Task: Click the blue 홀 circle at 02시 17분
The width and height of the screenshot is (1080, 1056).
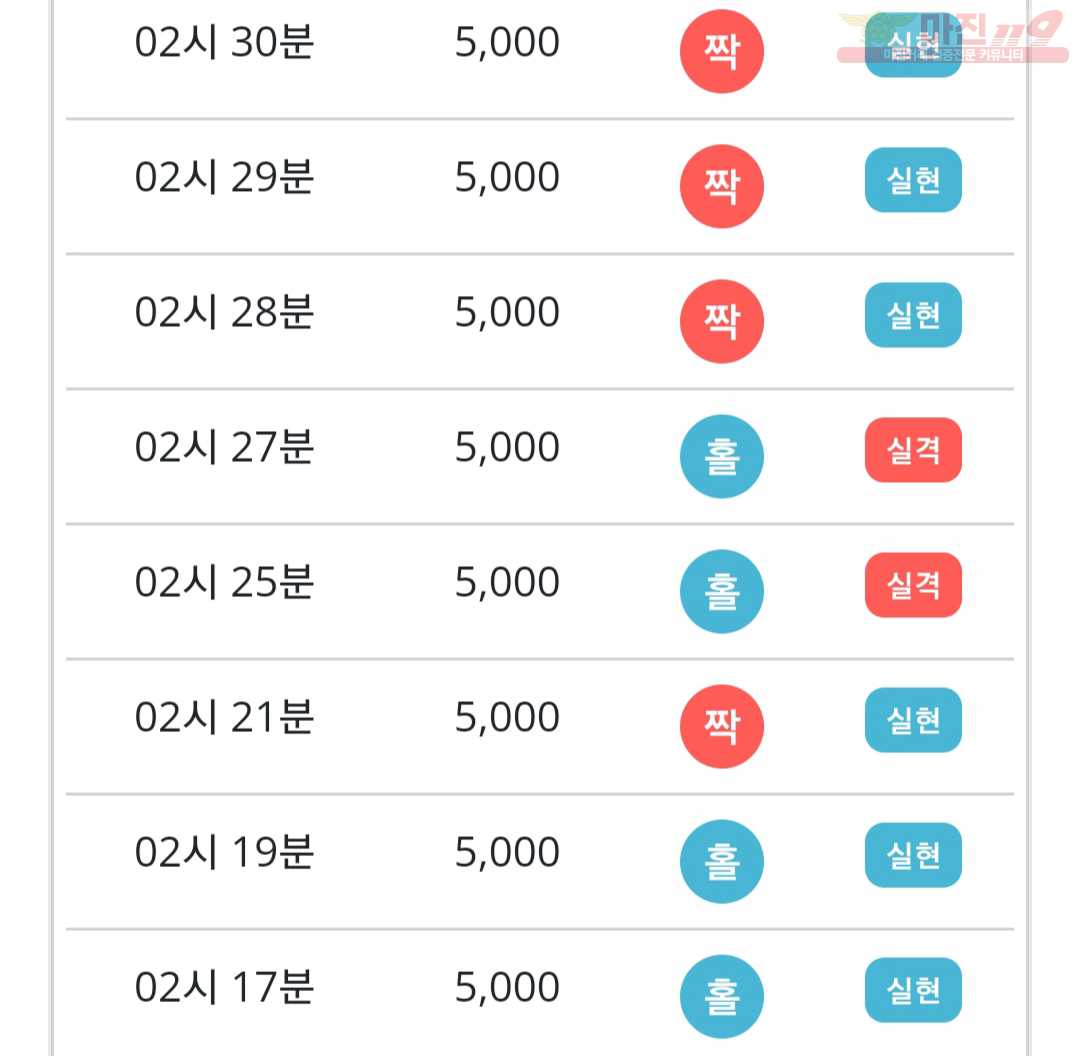Action: coord(721,996)
